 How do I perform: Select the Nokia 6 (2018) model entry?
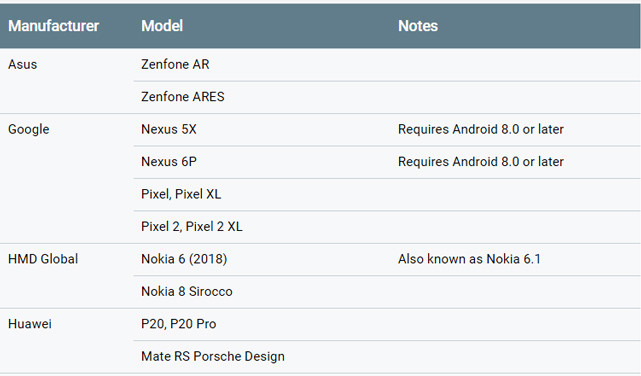pos(184,259)
